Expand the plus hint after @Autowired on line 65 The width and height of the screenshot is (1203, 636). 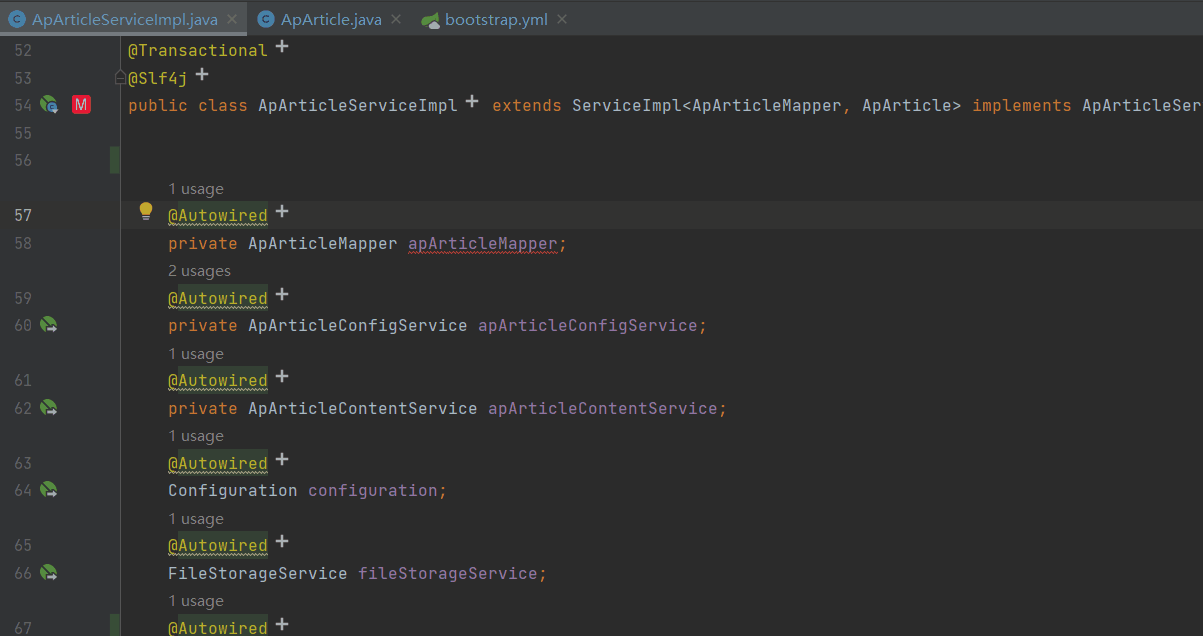(282, 541)
